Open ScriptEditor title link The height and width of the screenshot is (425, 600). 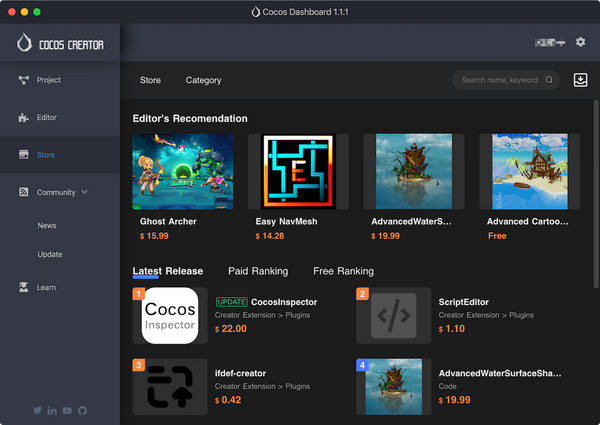(463, 302)
